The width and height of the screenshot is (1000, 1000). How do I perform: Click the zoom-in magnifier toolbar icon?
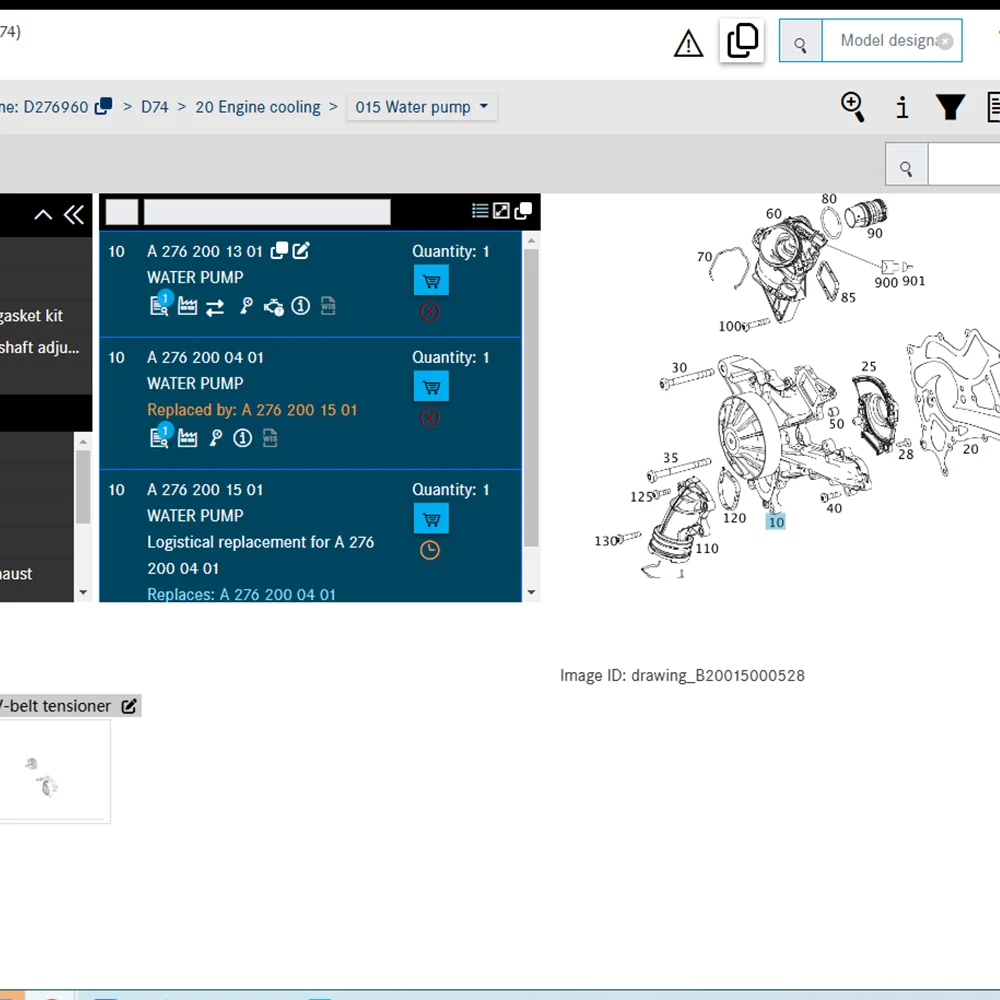click(x=853, y=107)
